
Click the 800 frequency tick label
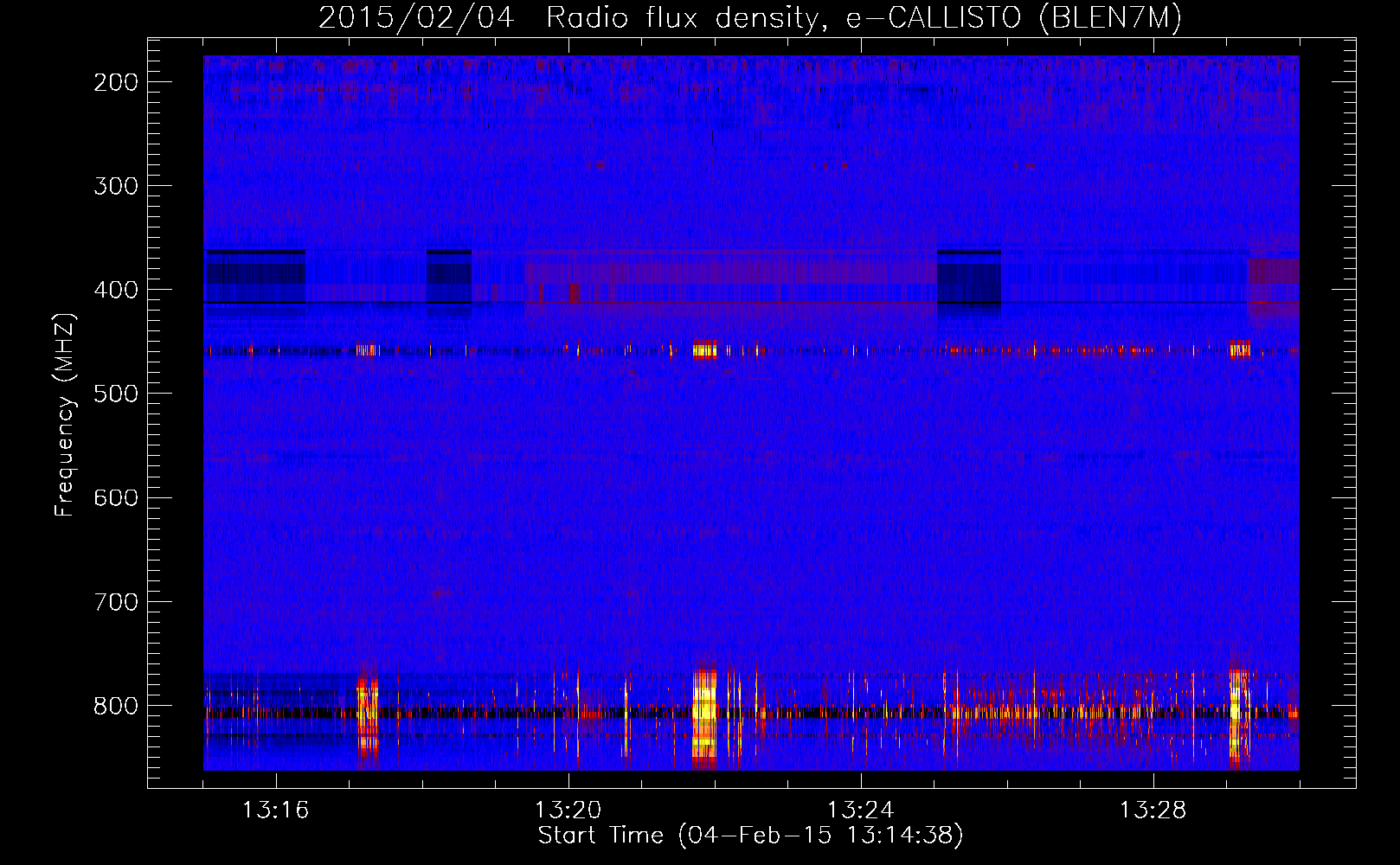pos(116,705)
